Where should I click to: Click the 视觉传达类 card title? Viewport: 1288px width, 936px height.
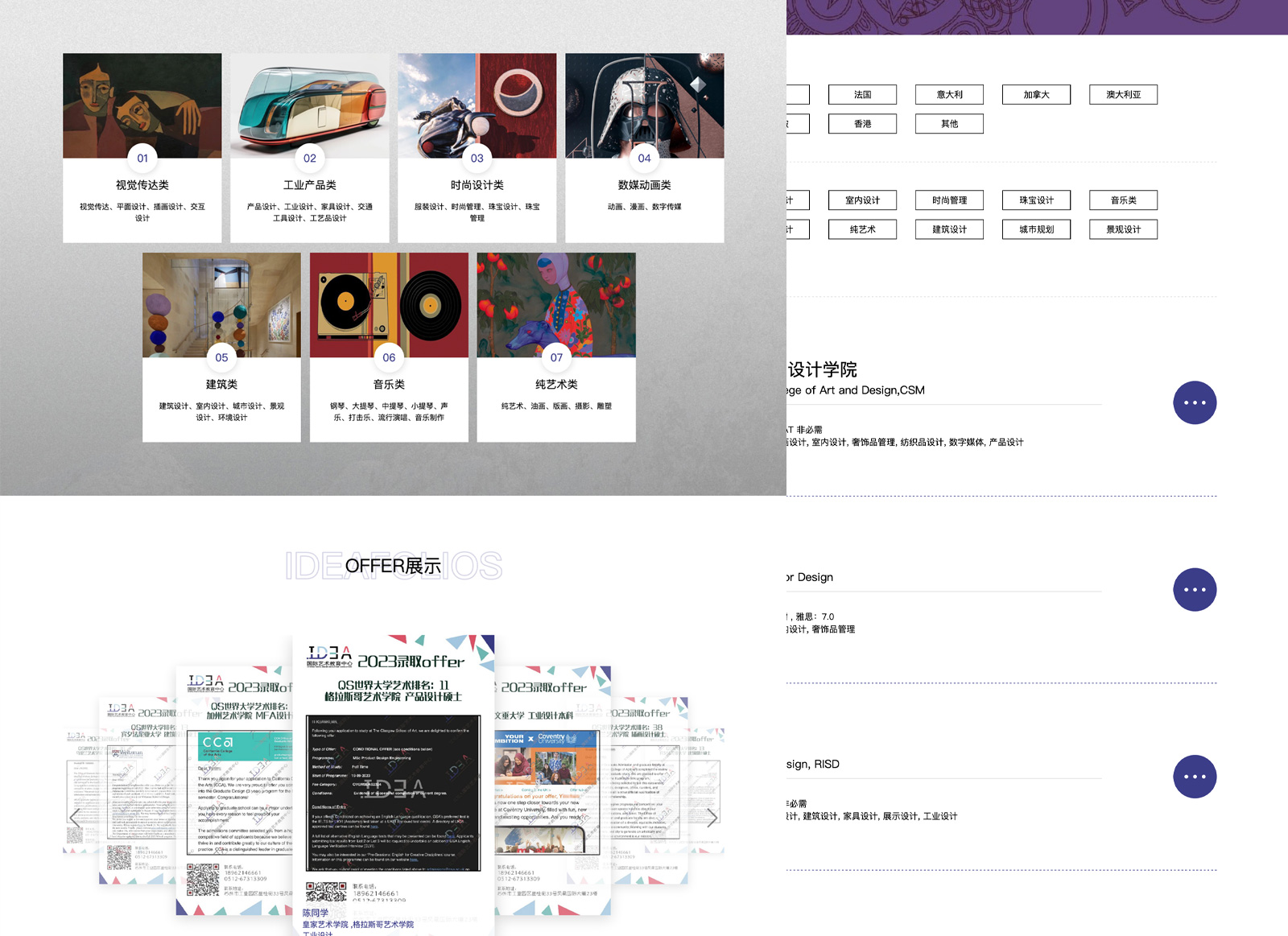click(142, 185)
